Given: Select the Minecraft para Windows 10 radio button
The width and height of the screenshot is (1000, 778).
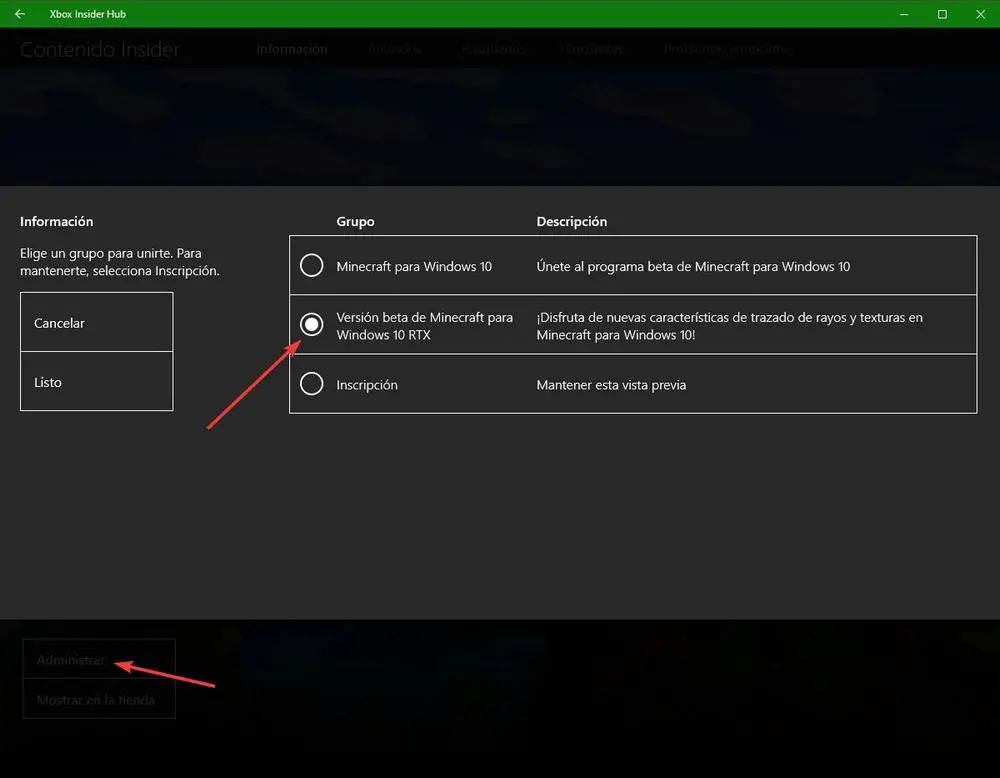Looking at the screenshot, I should (312, 265).
